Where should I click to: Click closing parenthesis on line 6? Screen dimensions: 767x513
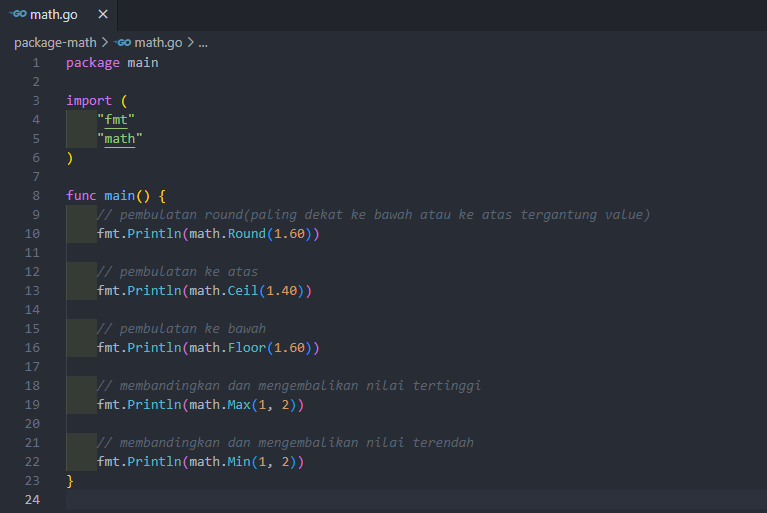coord(70,158)
